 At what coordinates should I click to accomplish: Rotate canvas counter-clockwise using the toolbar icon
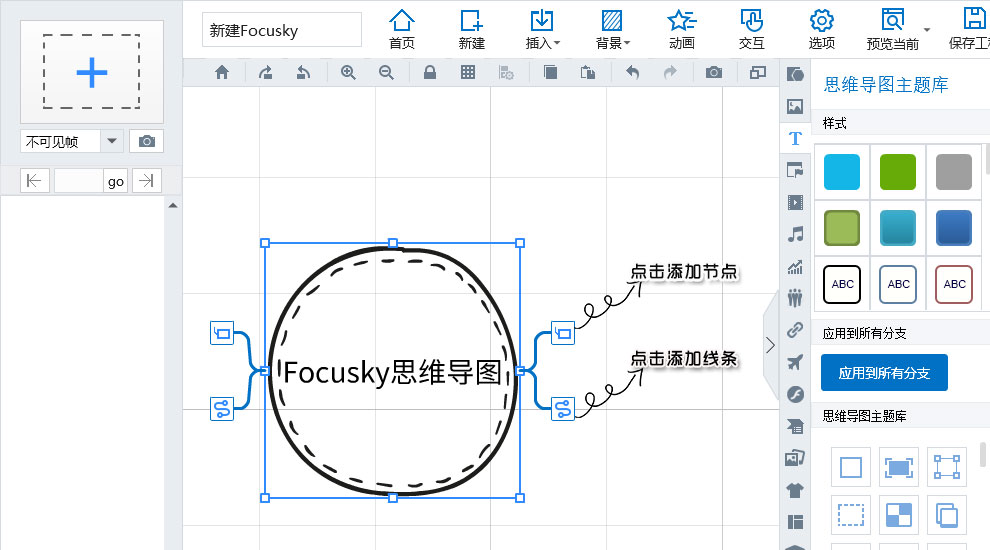[304, 73]
